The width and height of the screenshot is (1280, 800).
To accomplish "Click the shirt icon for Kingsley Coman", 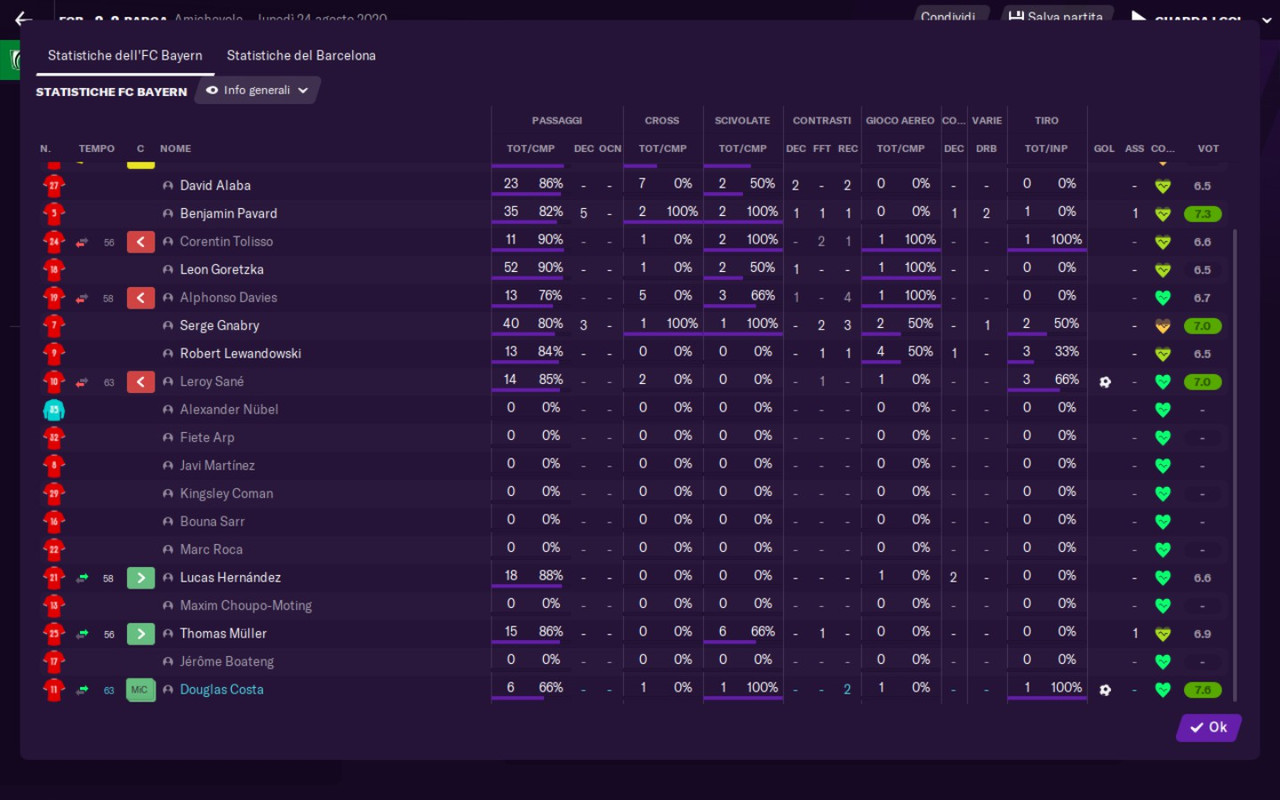I will [54, 493].
